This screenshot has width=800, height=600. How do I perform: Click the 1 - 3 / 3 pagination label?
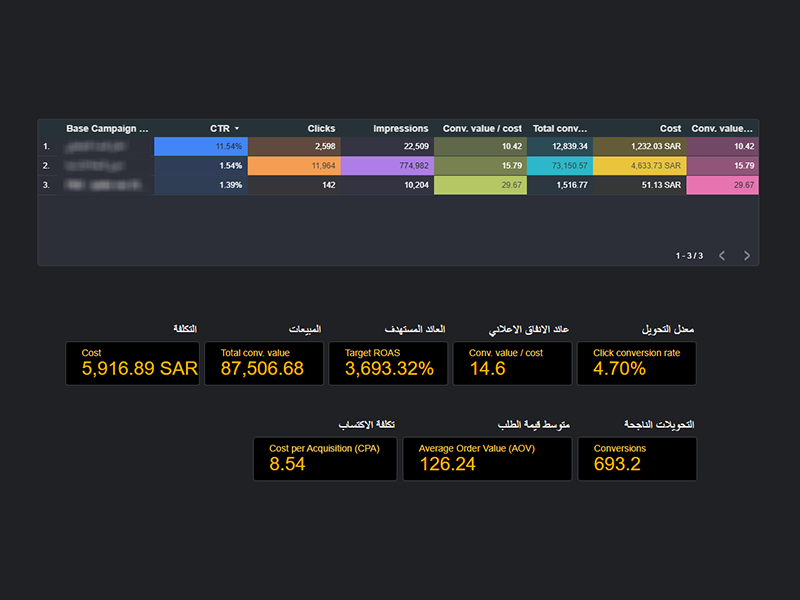tap(689, 256)
